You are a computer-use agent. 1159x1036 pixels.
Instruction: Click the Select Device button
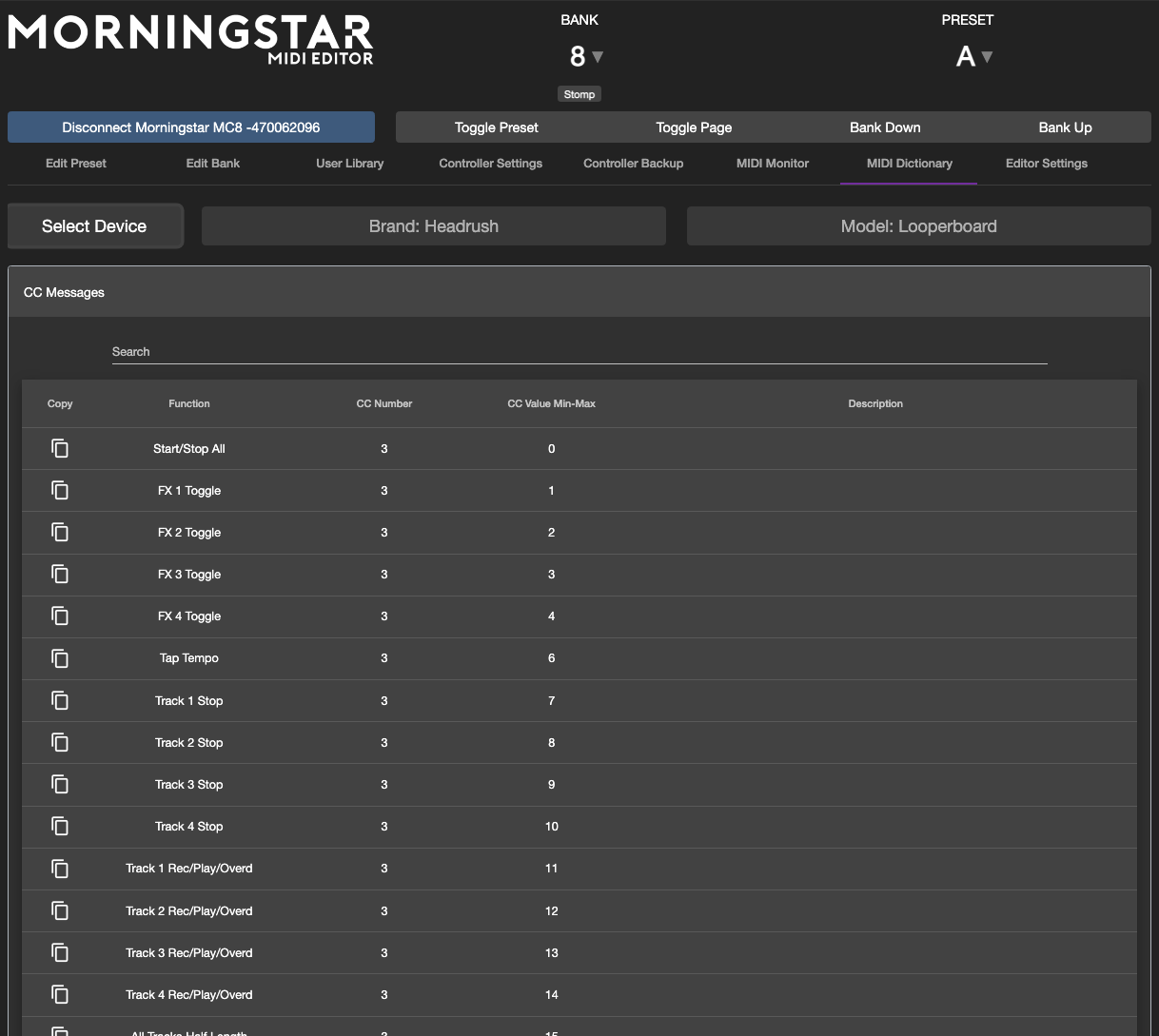tap(94, 226)
